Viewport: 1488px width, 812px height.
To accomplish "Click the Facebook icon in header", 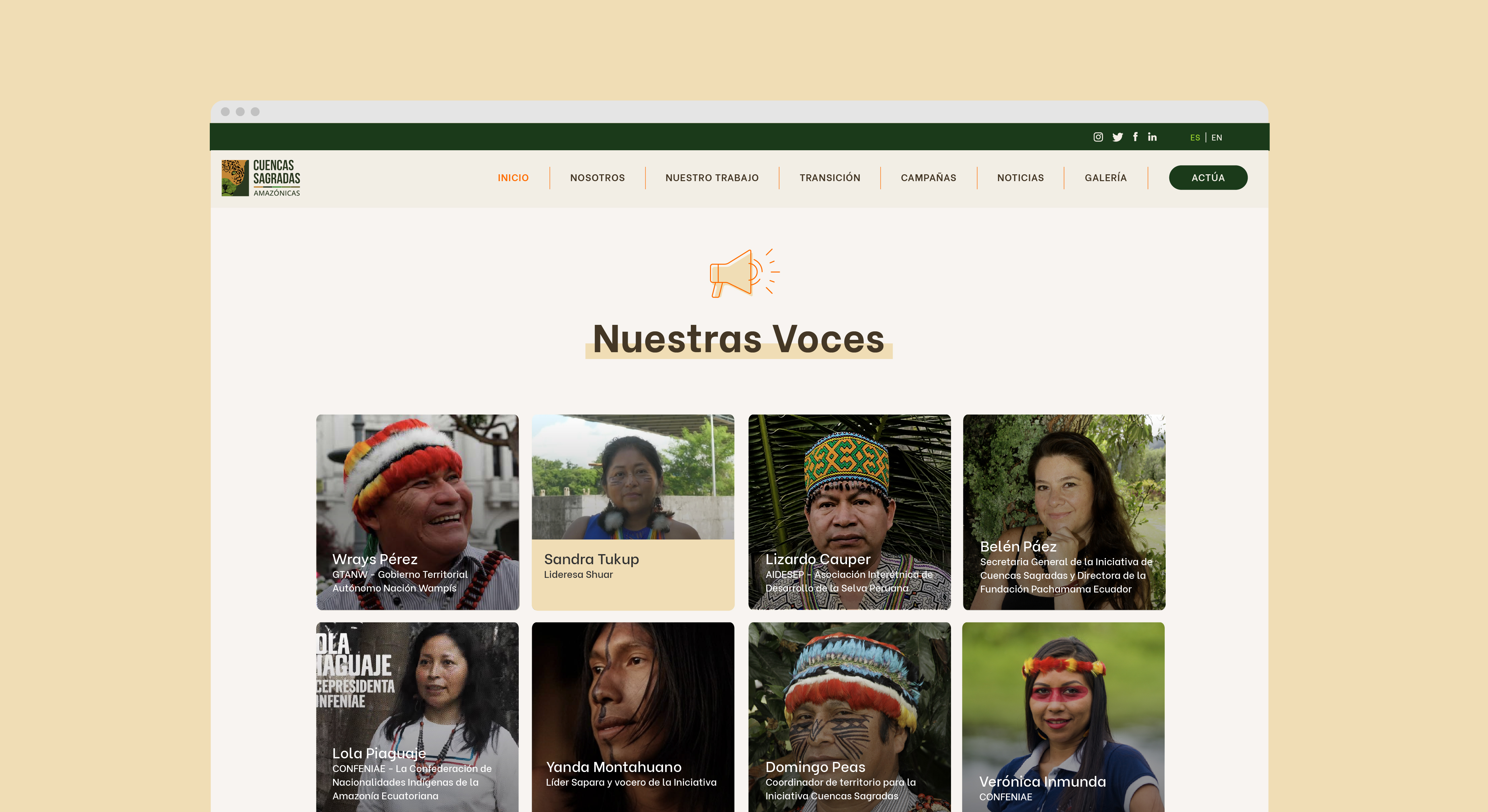I will pos(1135,137).
